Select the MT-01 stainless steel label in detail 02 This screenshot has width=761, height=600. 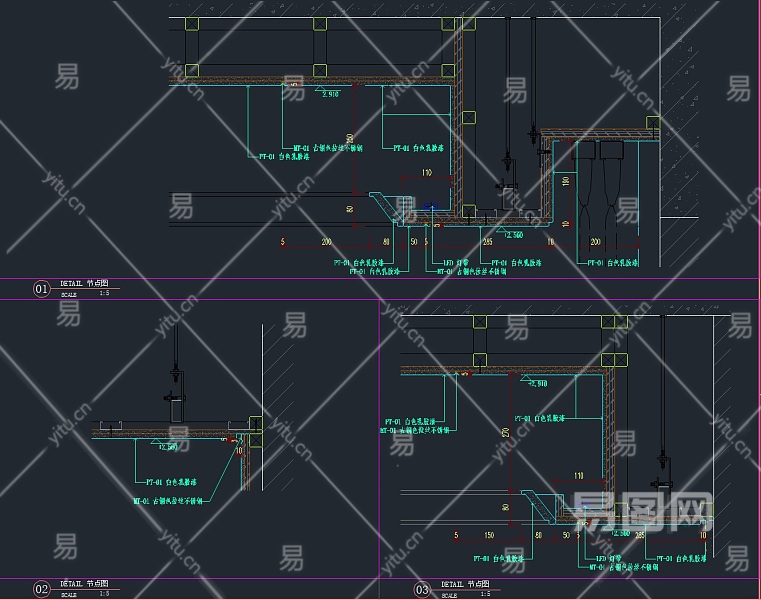tap(169, 501)
